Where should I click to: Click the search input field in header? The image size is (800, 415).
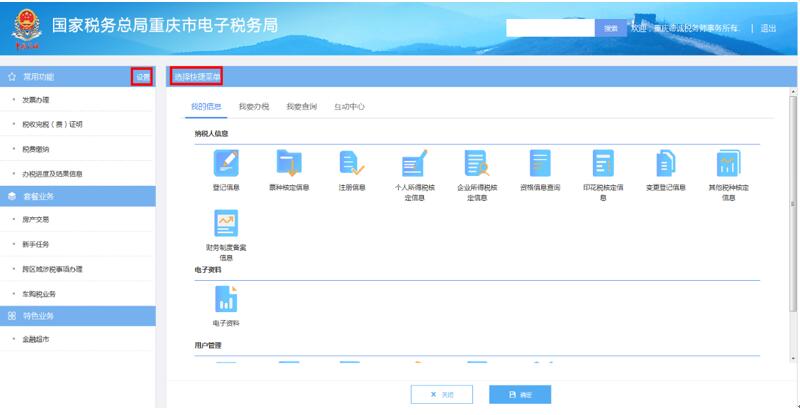550,28
